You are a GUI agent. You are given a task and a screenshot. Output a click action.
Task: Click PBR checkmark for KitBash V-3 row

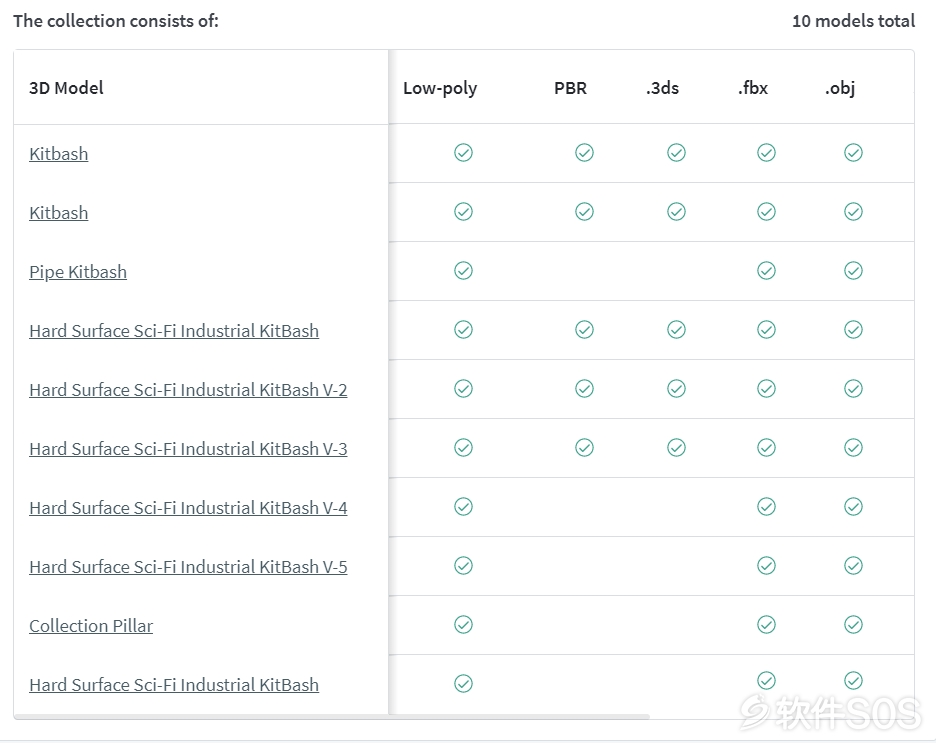[584, 448]
